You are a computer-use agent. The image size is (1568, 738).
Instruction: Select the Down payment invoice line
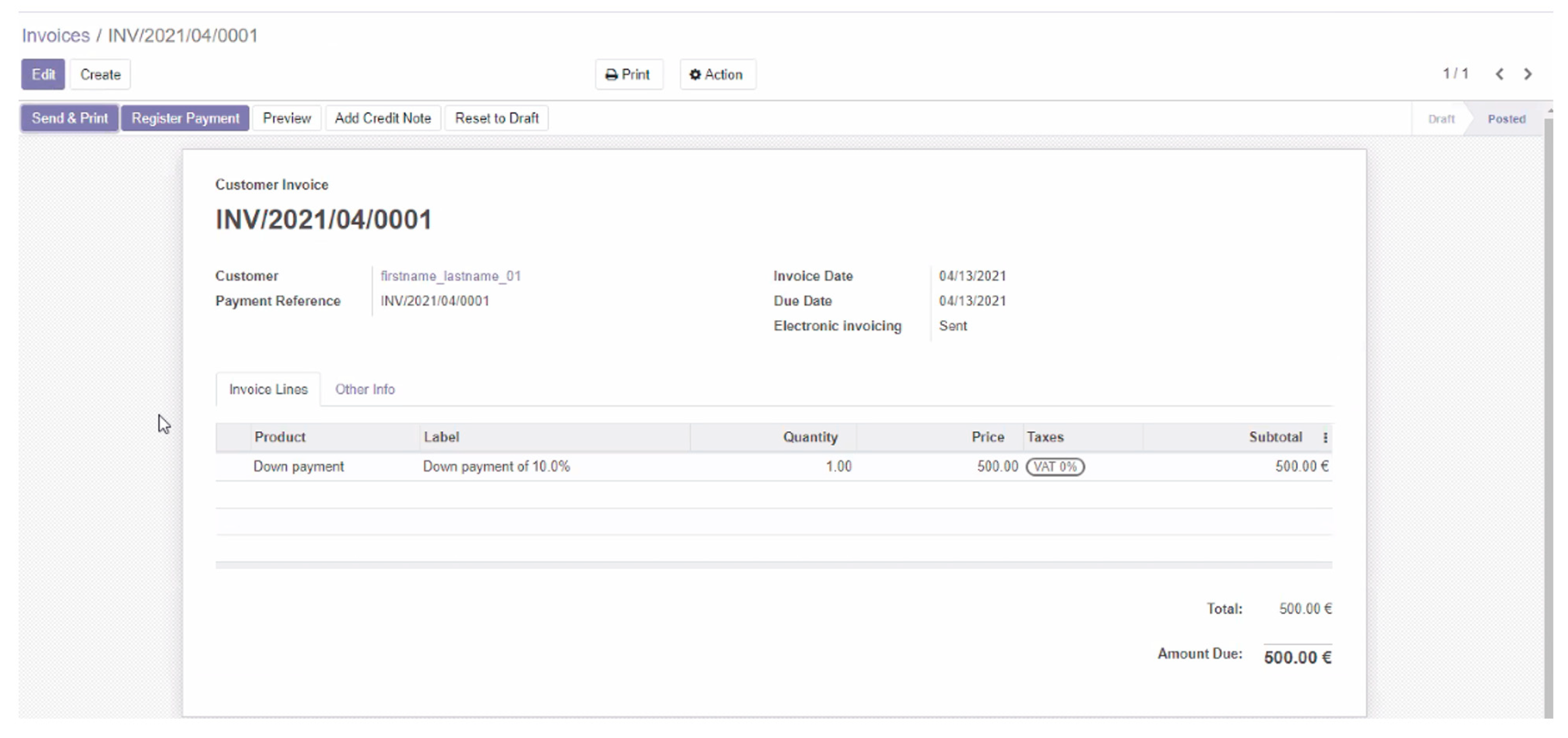(298, 467)
